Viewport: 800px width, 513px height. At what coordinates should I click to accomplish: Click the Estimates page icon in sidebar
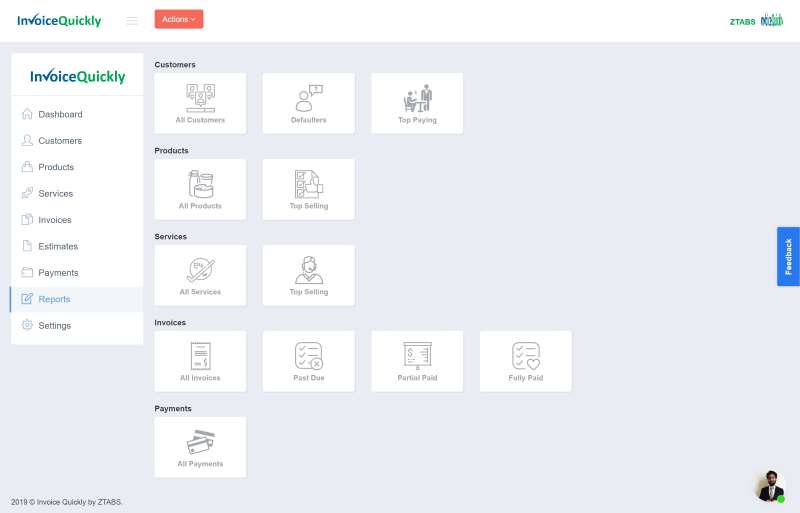click(27, 246)
